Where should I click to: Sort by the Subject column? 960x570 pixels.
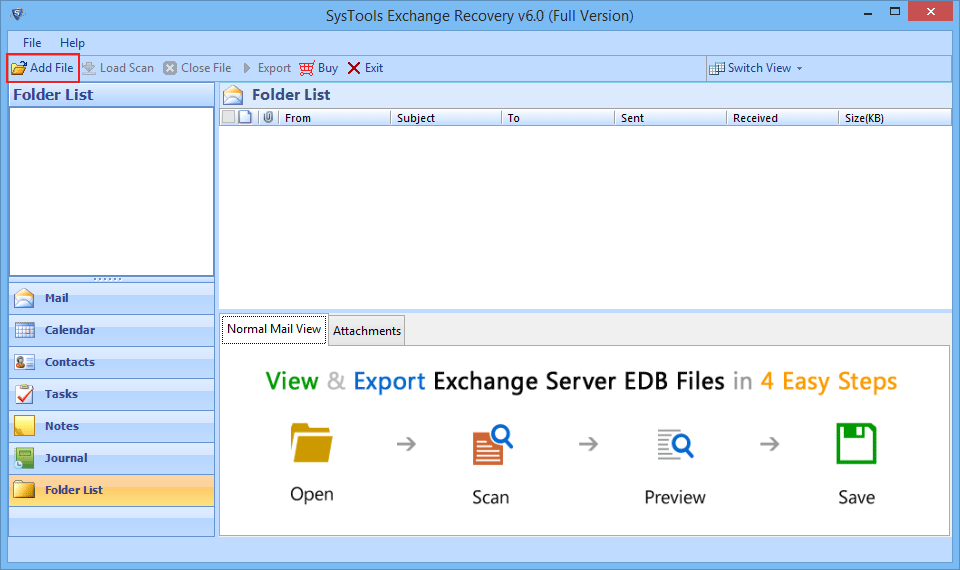pyautogui.click(x=446, y=118)
